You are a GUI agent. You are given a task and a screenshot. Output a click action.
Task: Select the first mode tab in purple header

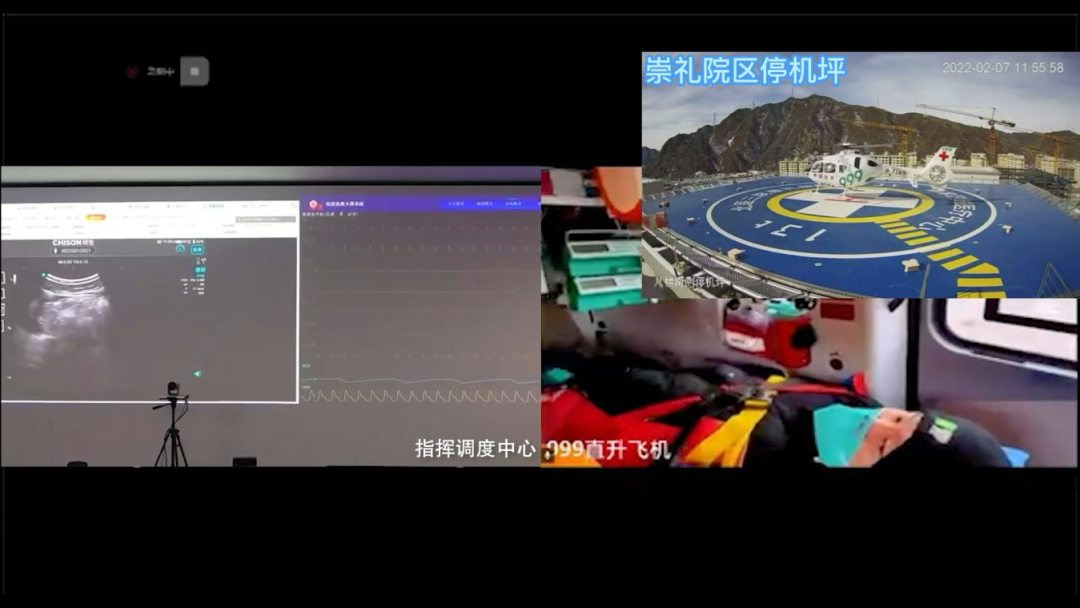pyautogui.click(x=456, y=204)
